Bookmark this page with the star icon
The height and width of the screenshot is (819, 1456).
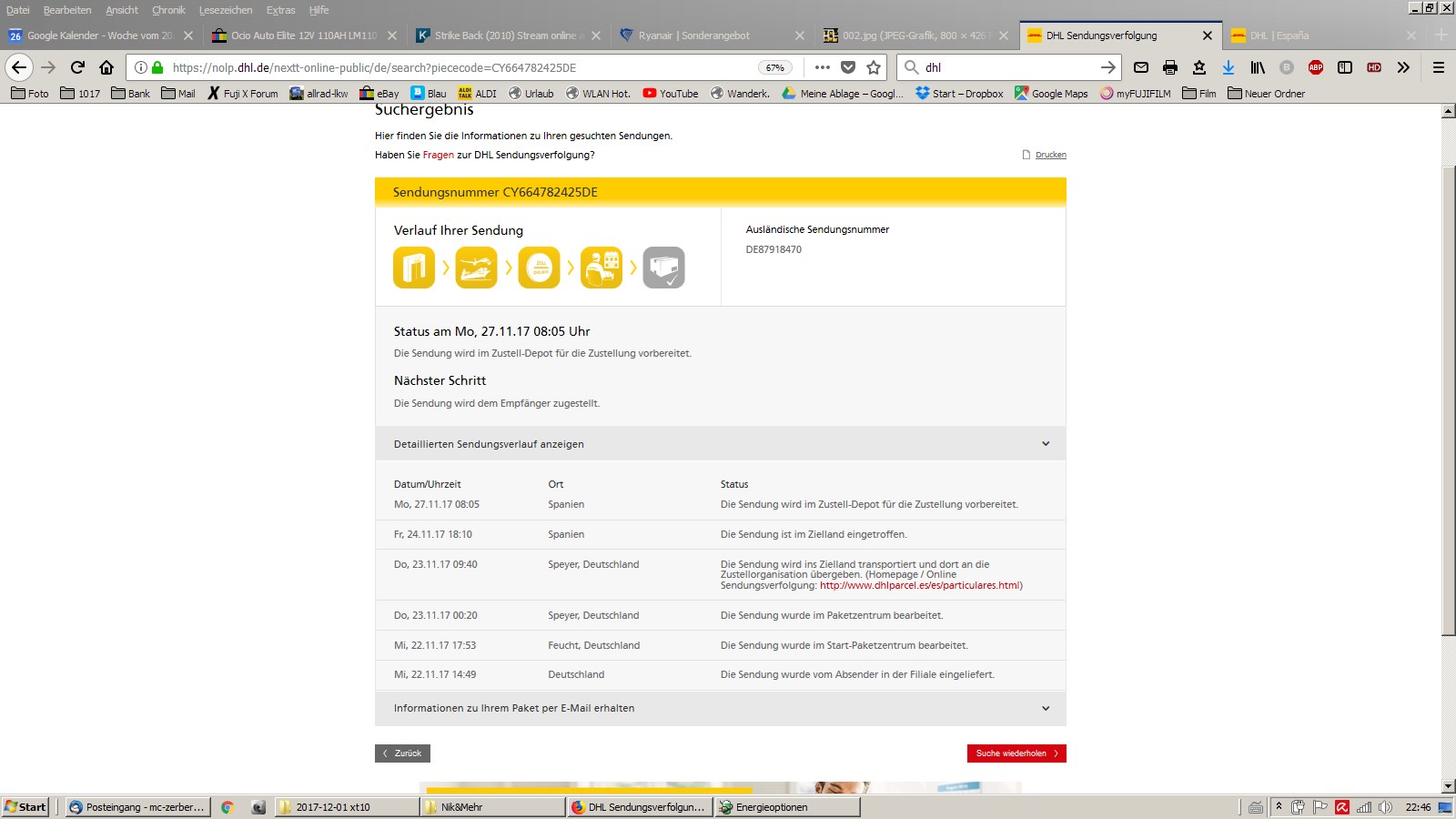tap(874, 67)
